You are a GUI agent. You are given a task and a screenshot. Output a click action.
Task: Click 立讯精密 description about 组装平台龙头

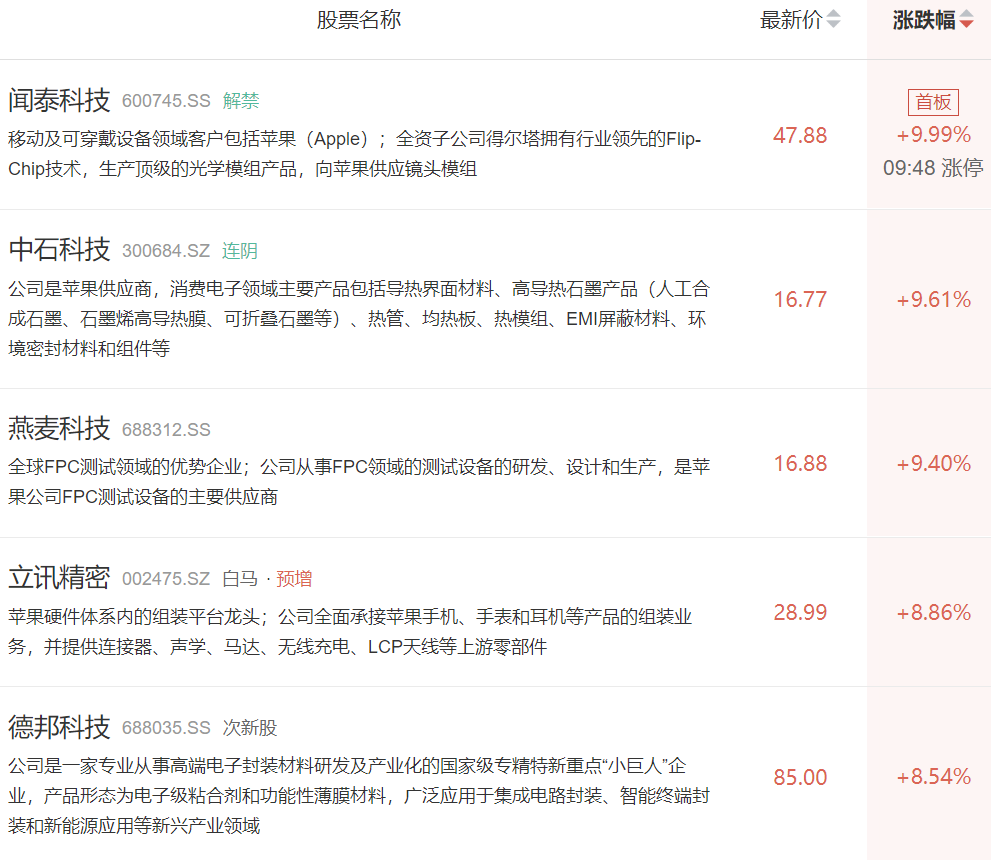pyautogui.click(x=350, y=631)
